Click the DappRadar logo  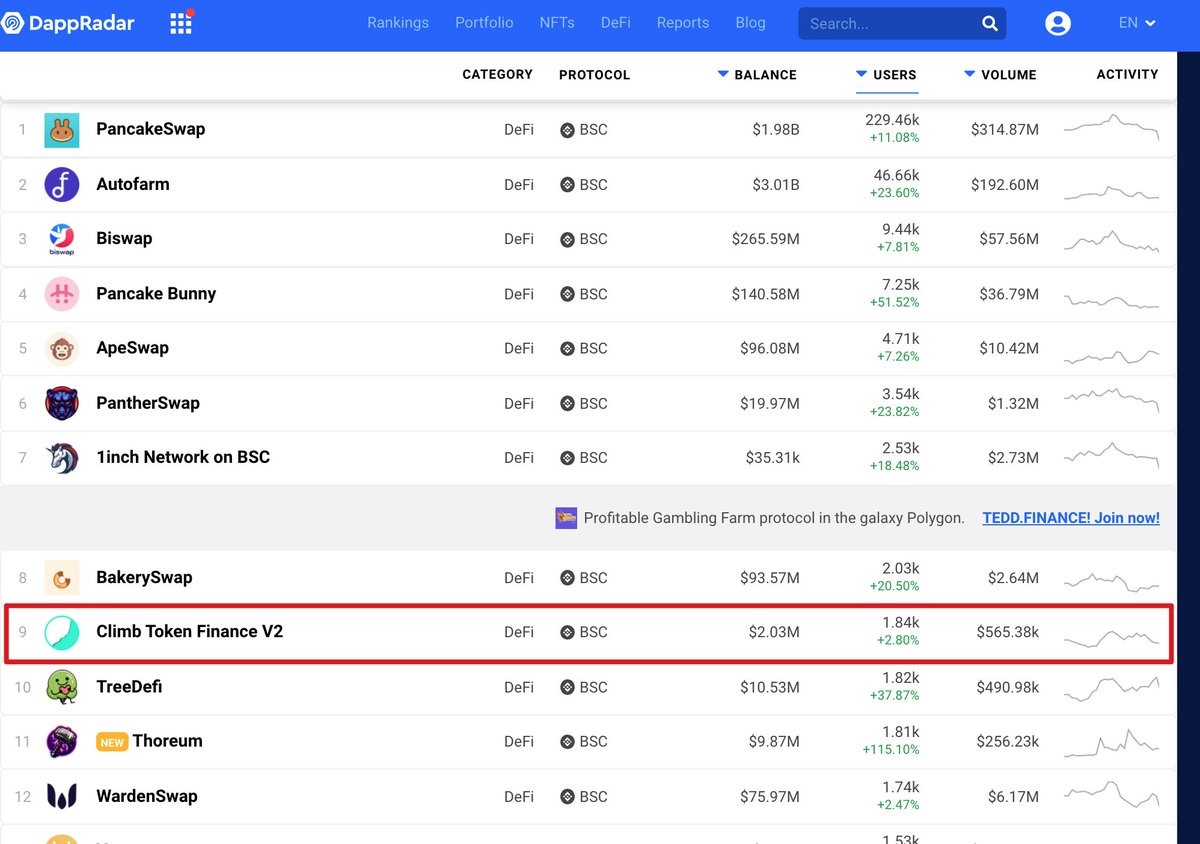pyautogui.click(x=67, y=23)
